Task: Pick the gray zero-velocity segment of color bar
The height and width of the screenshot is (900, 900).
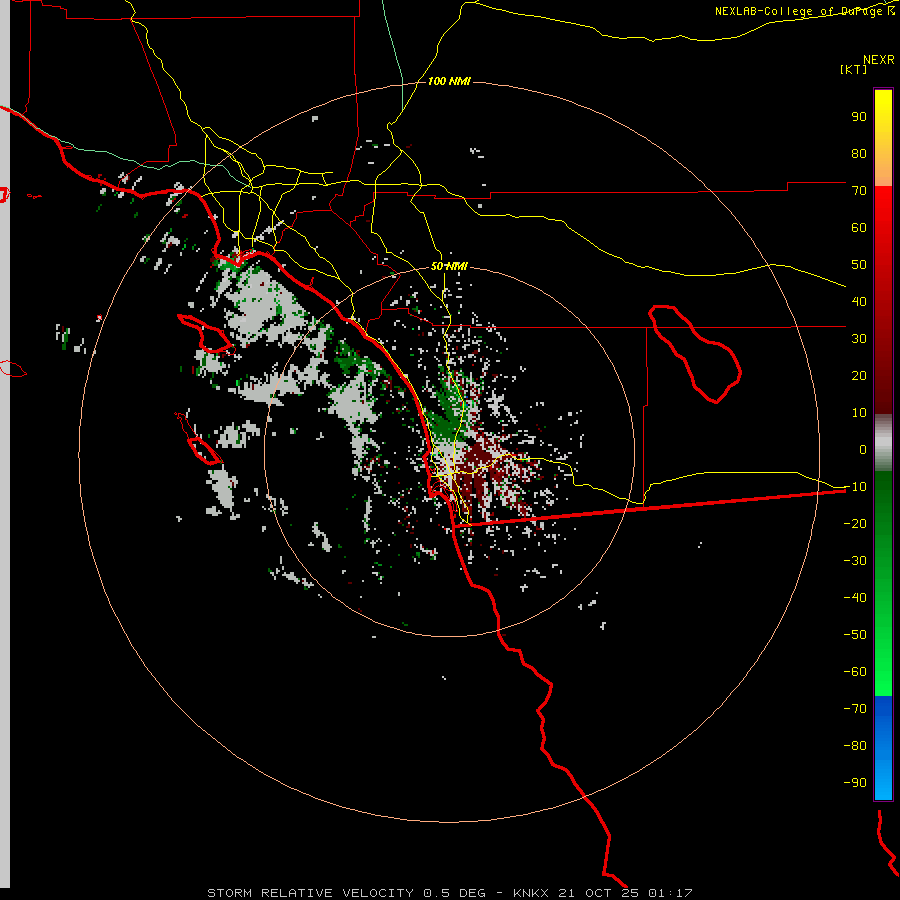Action: click(883, 443)
